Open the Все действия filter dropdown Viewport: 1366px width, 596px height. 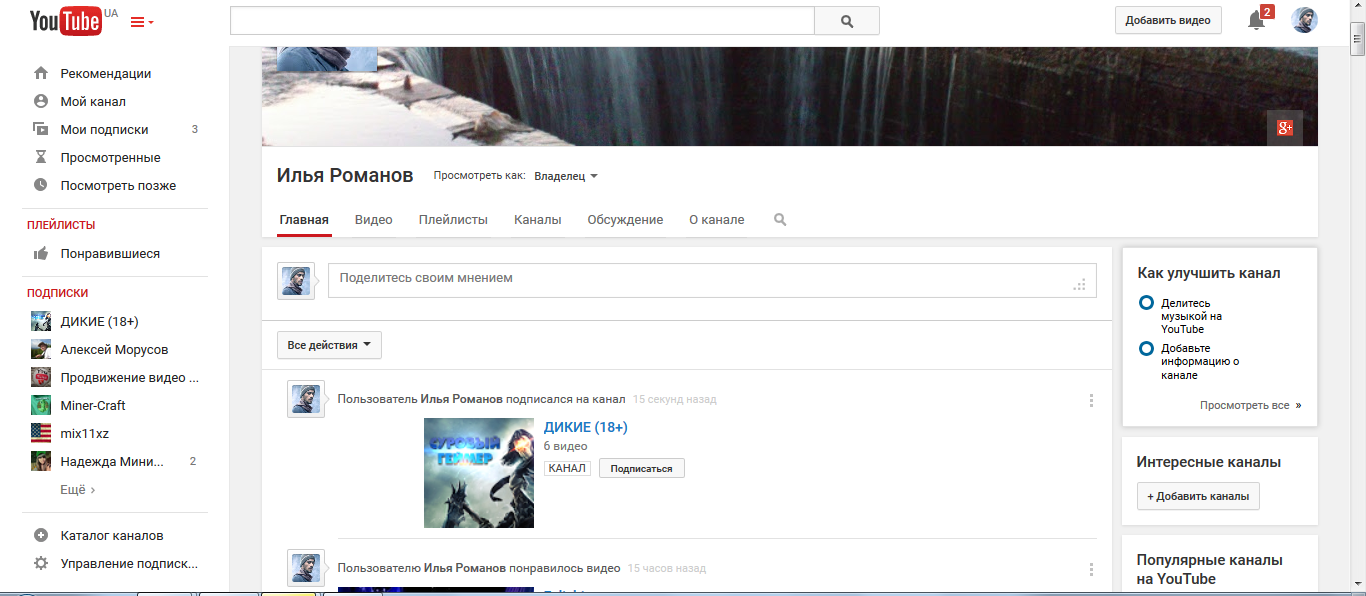click(x=329, y=345)
